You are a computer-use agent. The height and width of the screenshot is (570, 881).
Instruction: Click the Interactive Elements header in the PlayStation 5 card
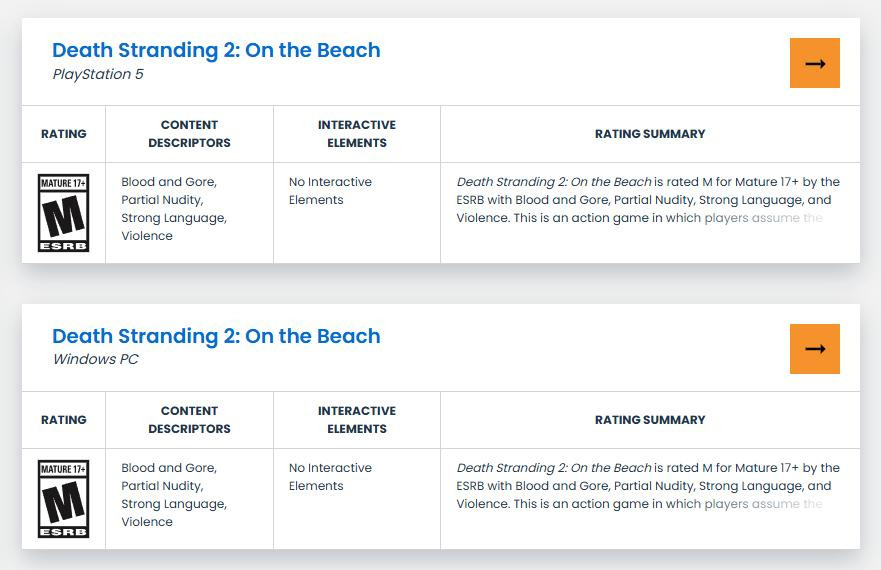point(356,134)
